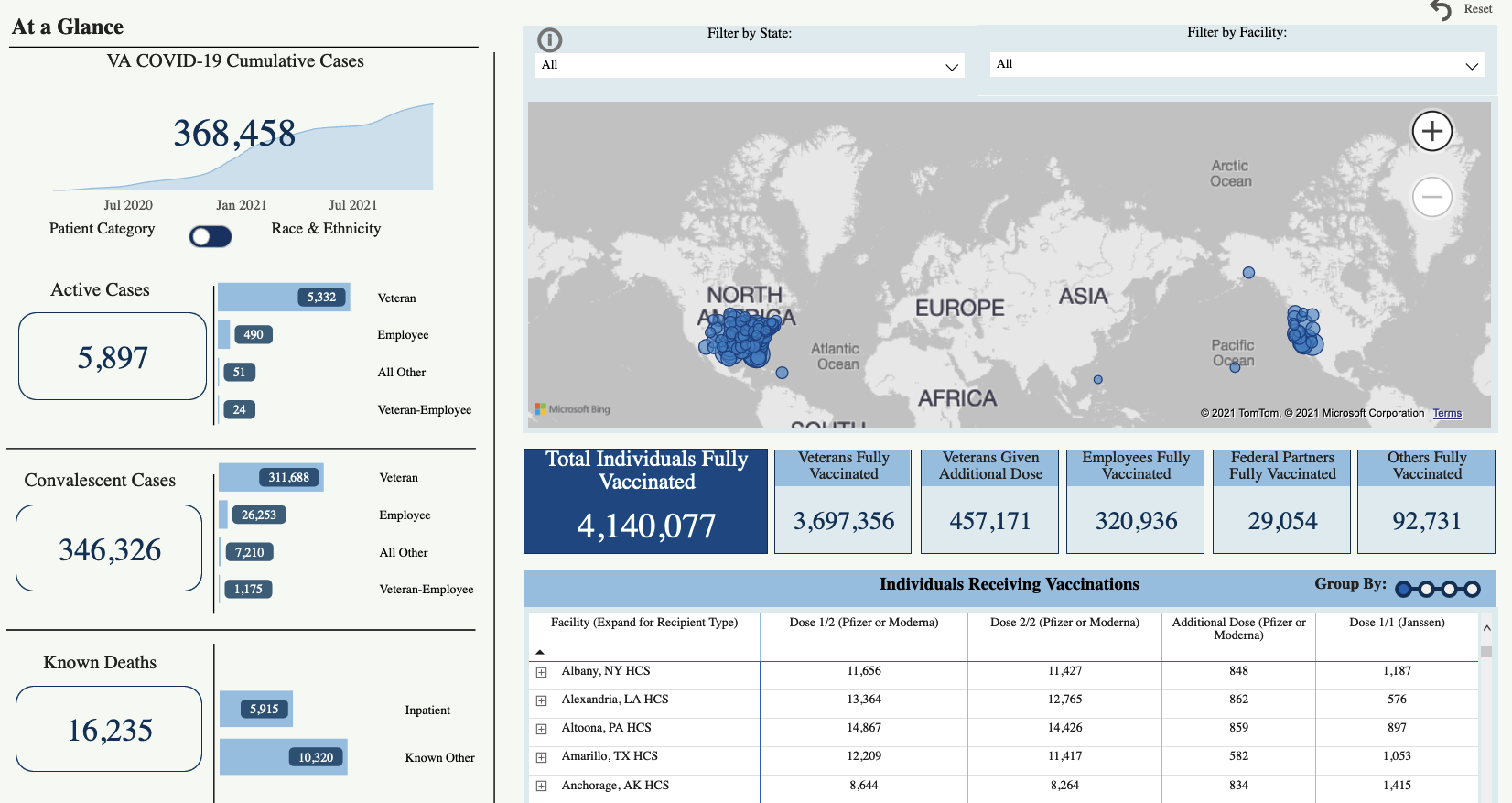Expand the Albany, NY HCS row

coord(541,672)
